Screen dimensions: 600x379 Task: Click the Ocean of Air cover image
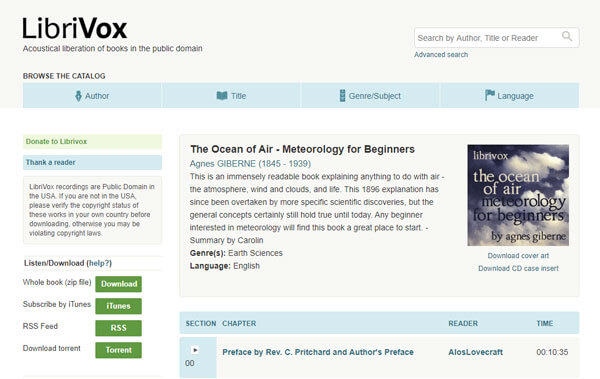click(518, 195)
